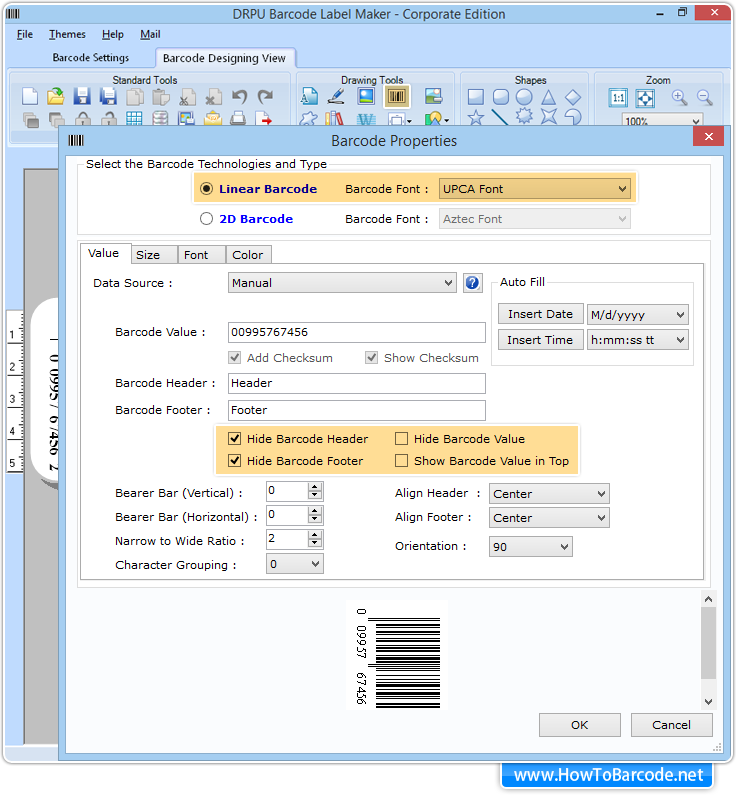The width and height of the screenshot is (736, 795).
Task: Switch to the Font tab
Action: pyautogui.click(x=201, y=255)
